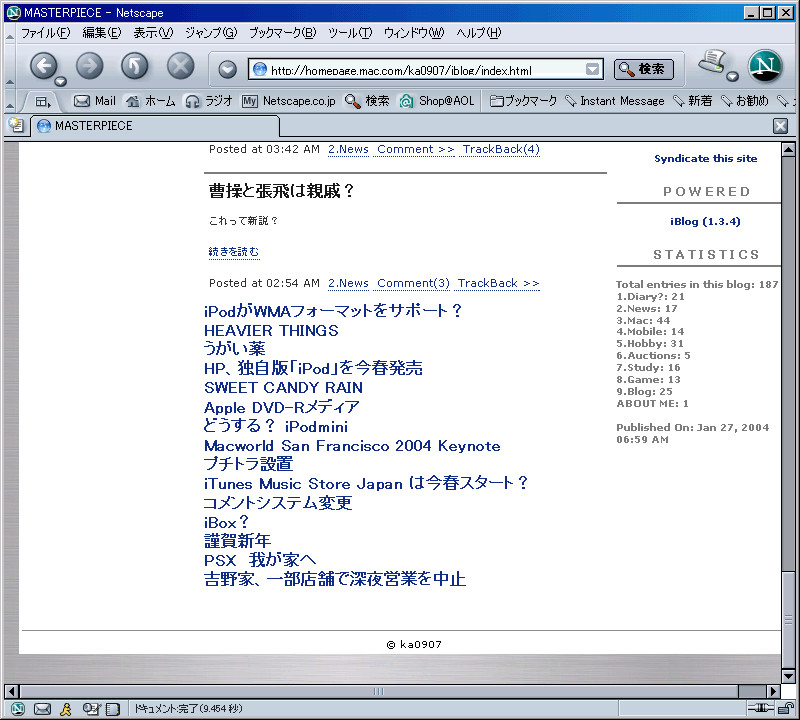Open the iBox？ entry link

[x=226, y=523]
